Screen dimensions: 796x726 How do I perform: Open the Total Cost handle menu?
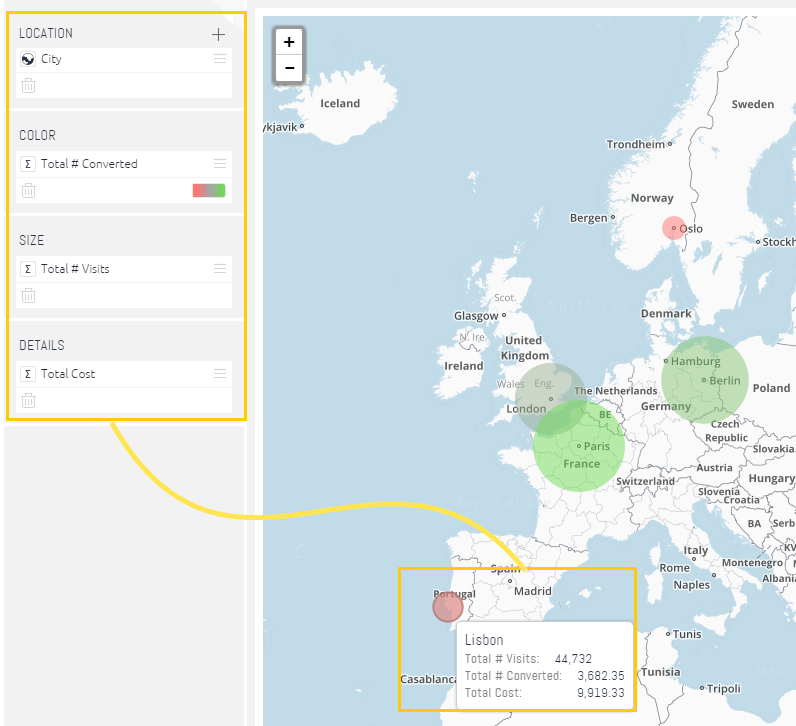(x=220, y=374)
